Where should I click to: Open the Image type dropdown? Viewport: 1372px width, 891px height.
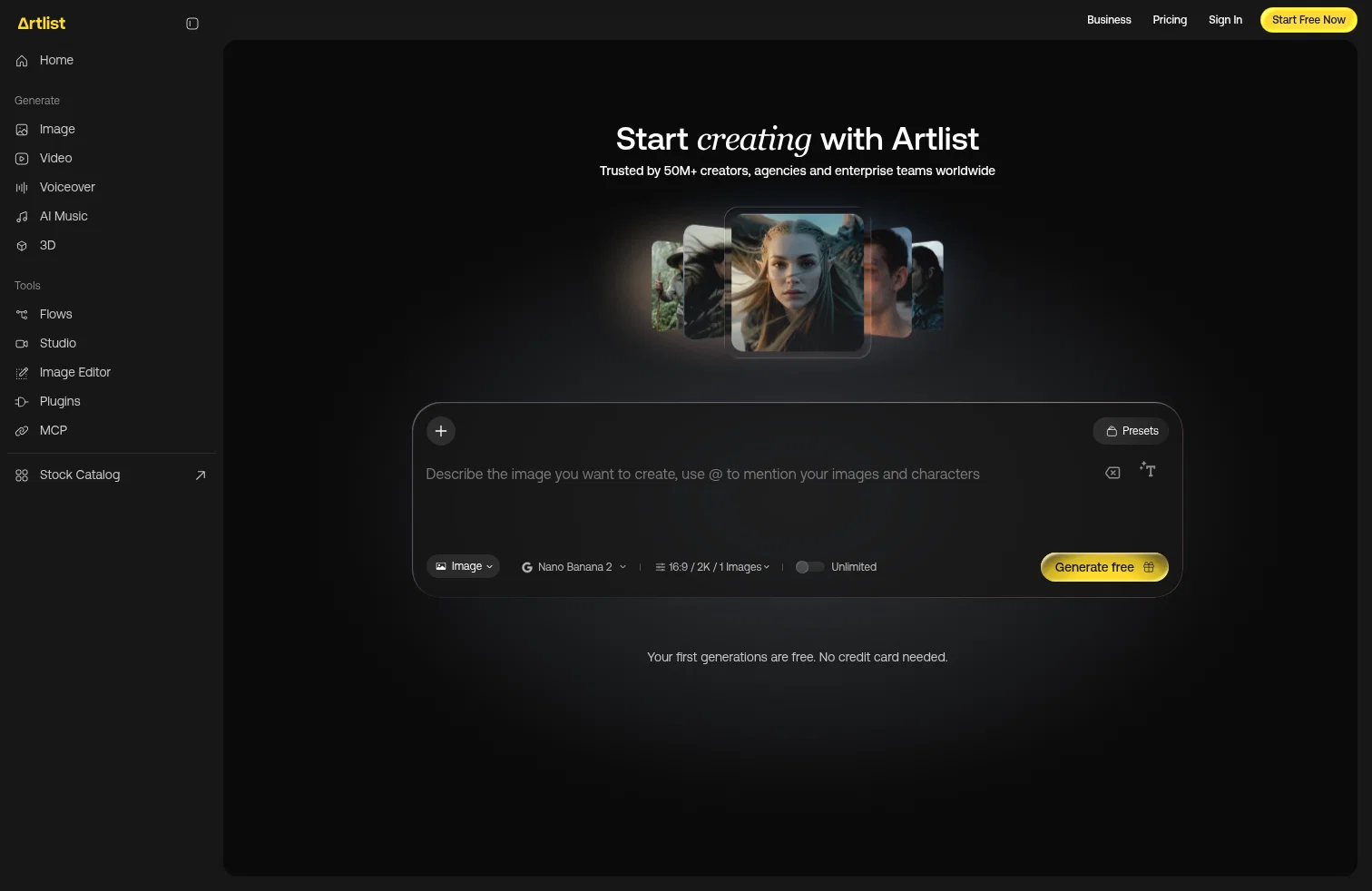[x=464, y=566]
